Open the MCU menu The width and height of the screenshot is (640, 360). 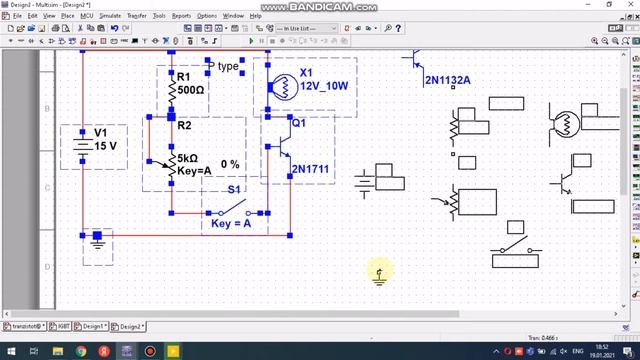[x=87, y=16]
